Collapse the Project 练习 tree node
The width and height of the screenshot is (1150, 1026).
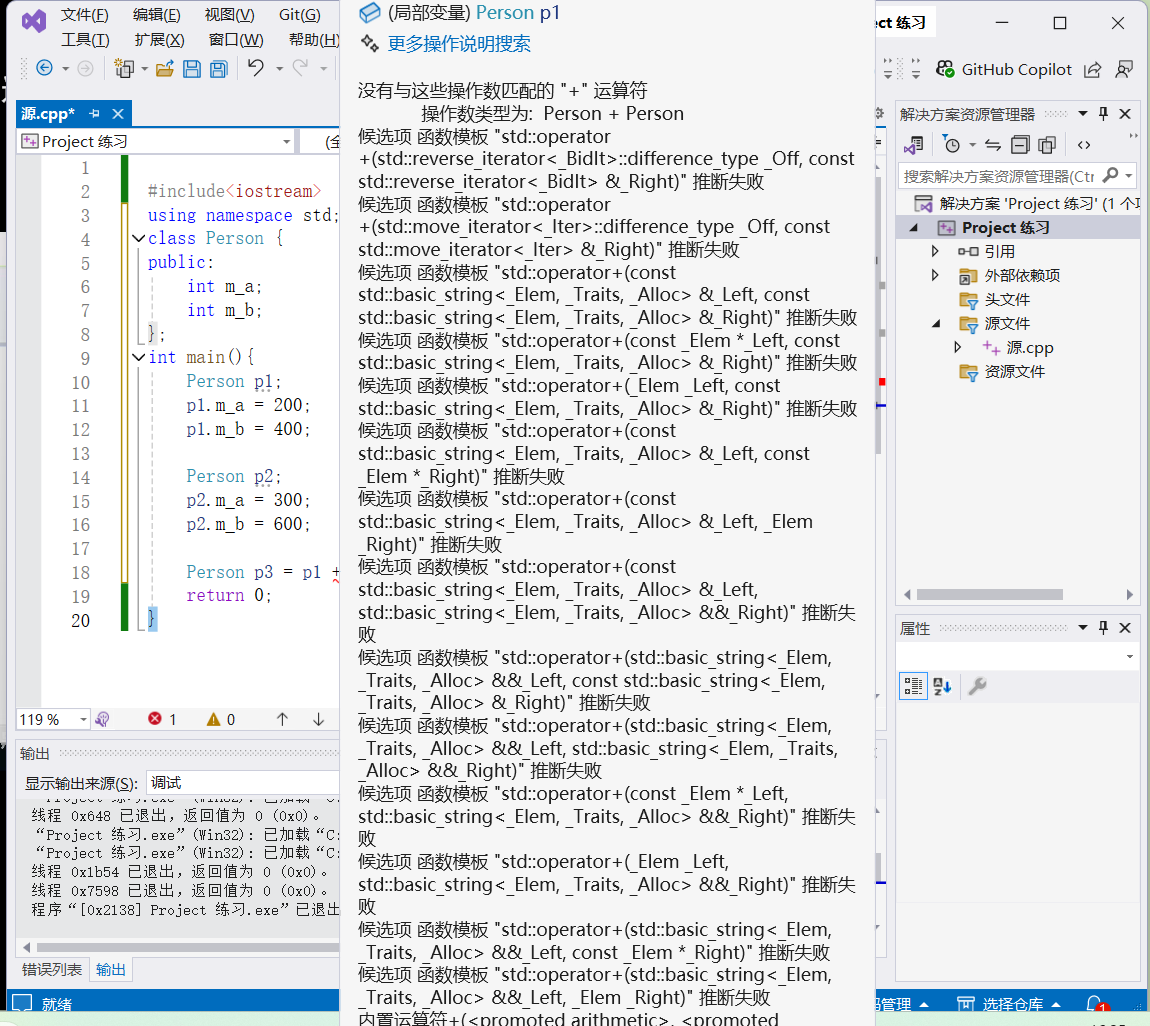[x=914, y=228]
